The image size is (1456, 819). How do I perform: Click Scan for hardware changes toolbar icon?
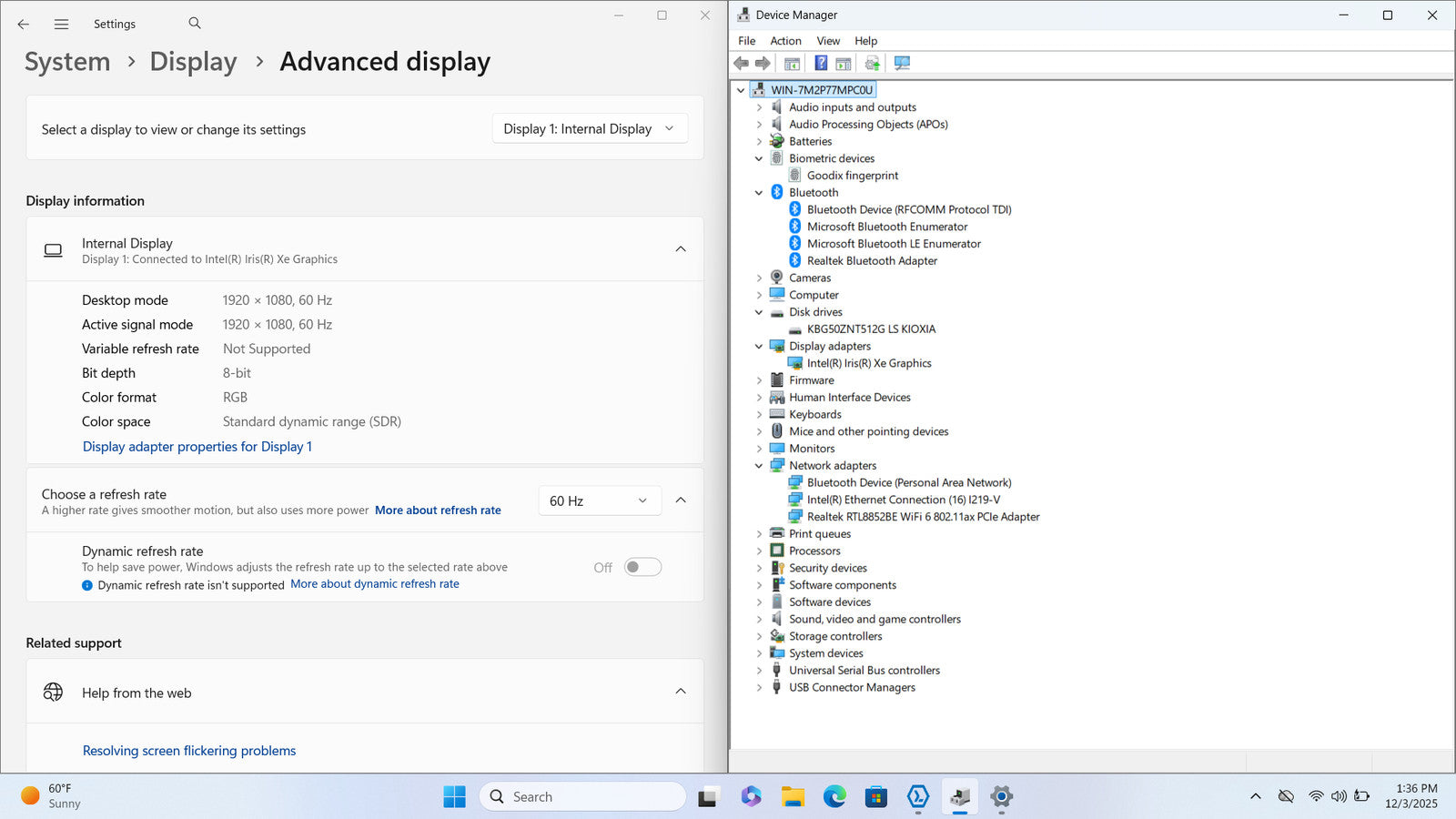click(902, 63)
